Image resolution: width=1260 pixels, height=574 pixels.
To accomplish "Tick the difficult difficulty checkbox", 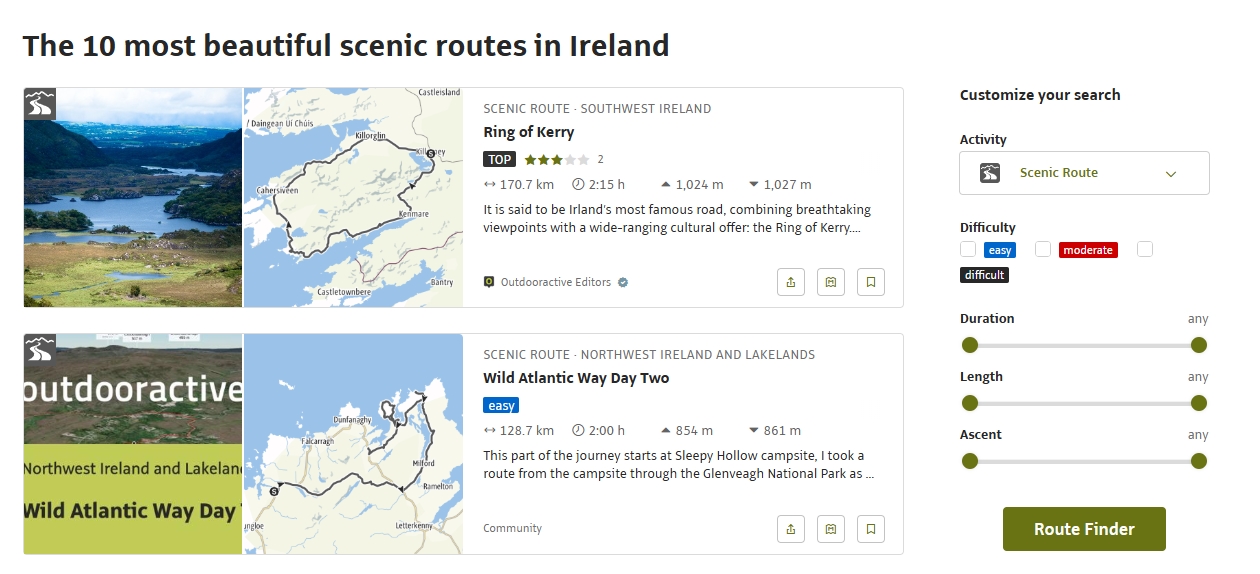I will click(x=1145, y=249).
